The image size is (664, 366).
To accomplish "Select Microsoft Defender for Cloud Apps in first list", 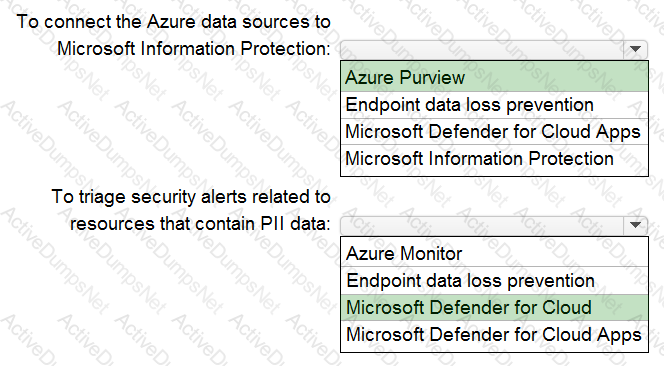I will tap(494, 131).
